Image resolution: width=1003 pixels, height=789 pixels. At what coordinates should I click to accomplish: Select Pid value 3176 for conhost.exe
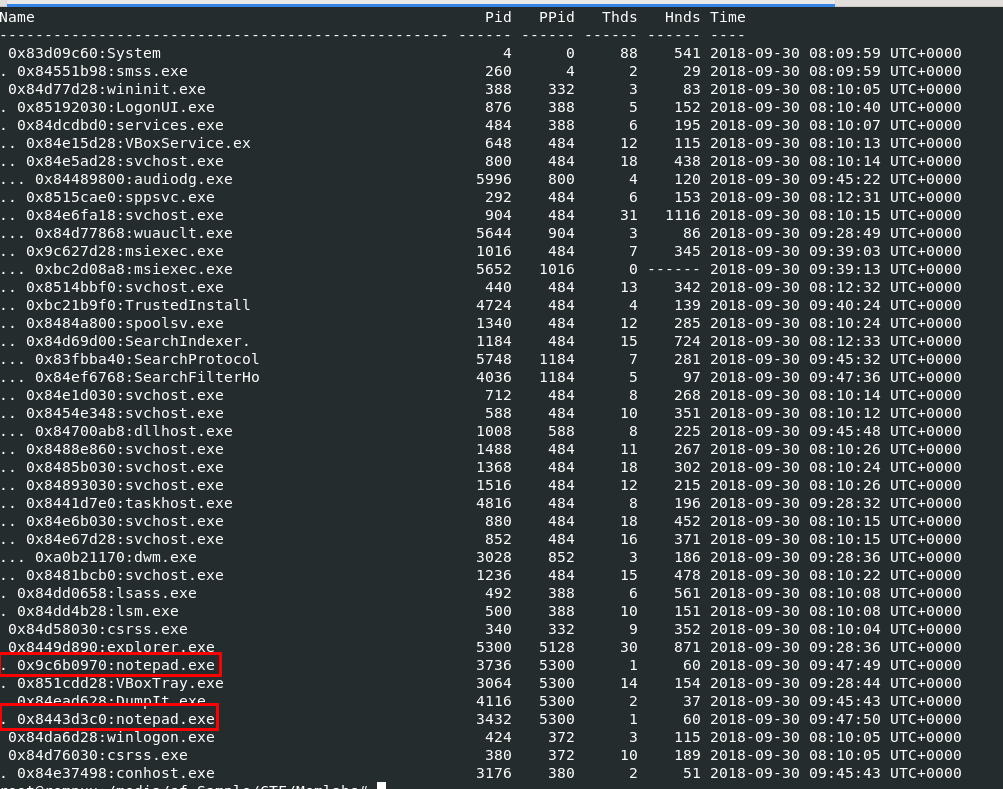click(x=494, y=773)
